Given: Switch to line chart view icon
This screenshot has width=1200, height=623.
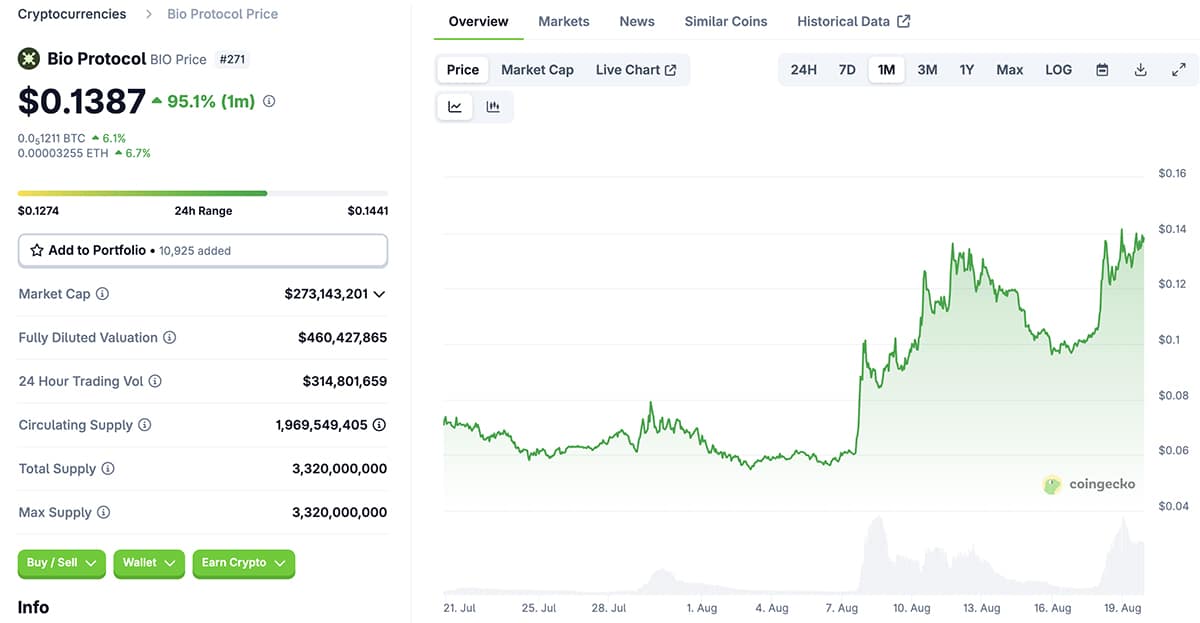Looking at the screenshot, I should pyautogui.click(x=455, y=107).
